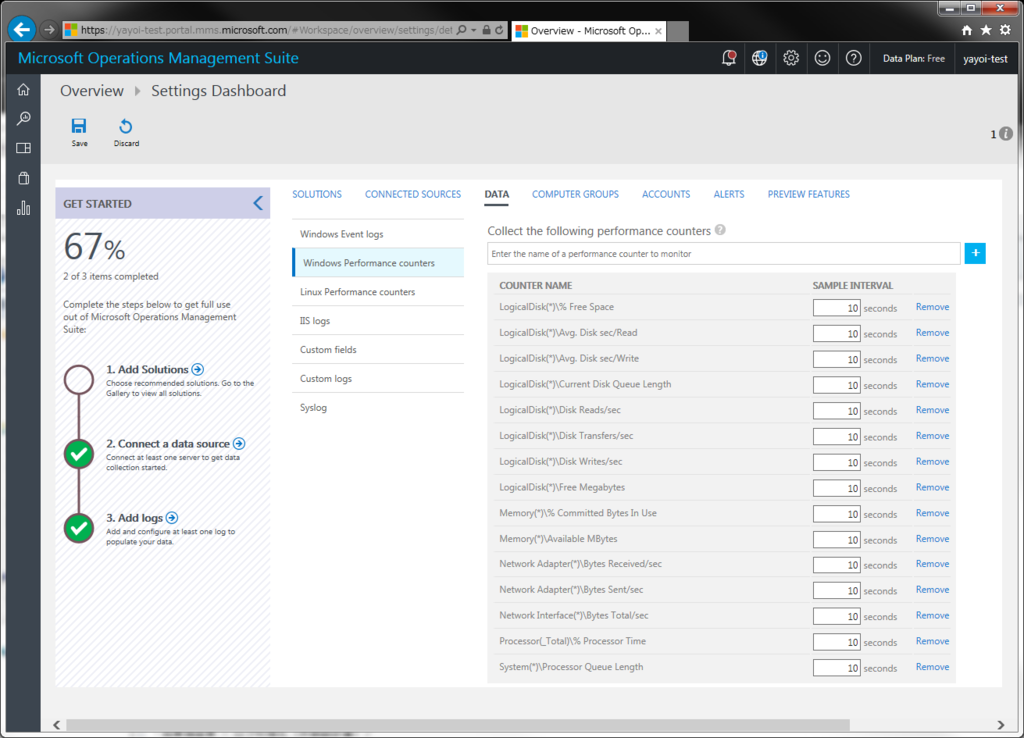
Task: Open the Preview Features tab
Action: 808,194
